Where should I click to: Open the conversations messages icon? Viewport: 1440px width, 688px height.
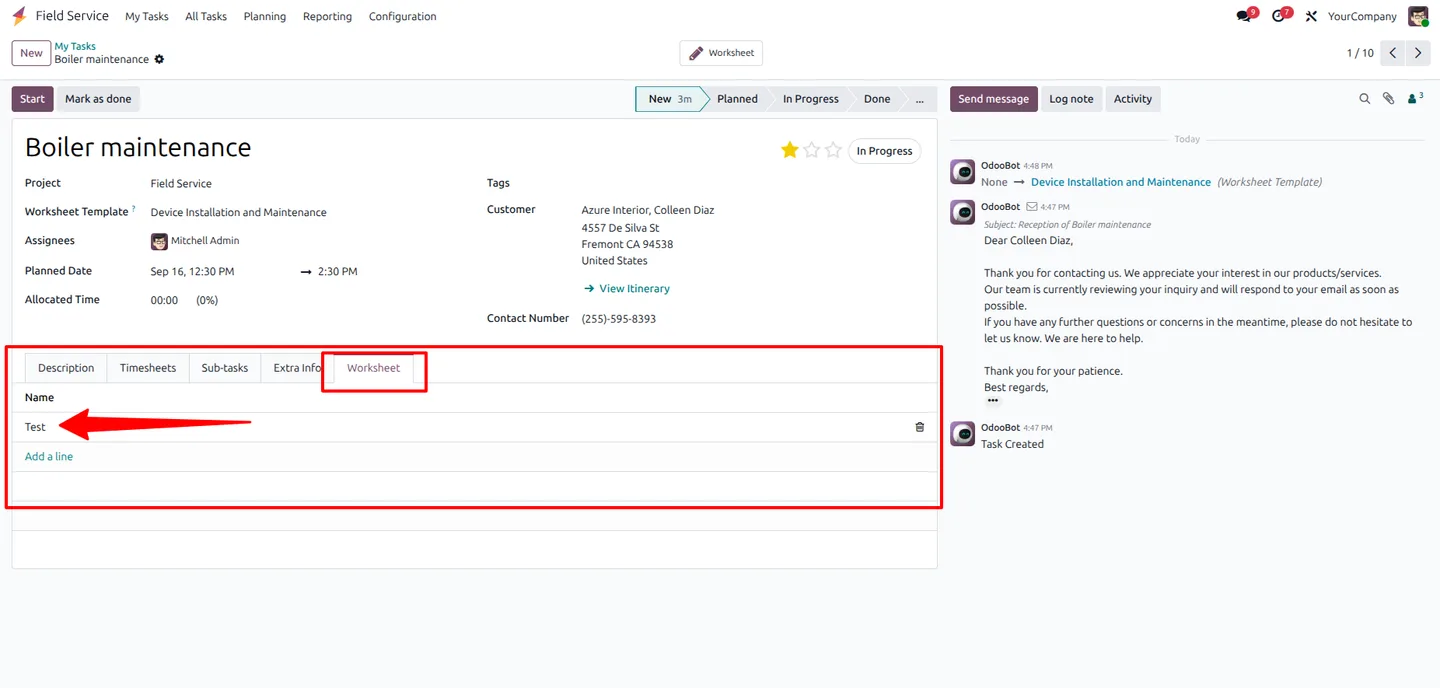[x=1244, y=16]
